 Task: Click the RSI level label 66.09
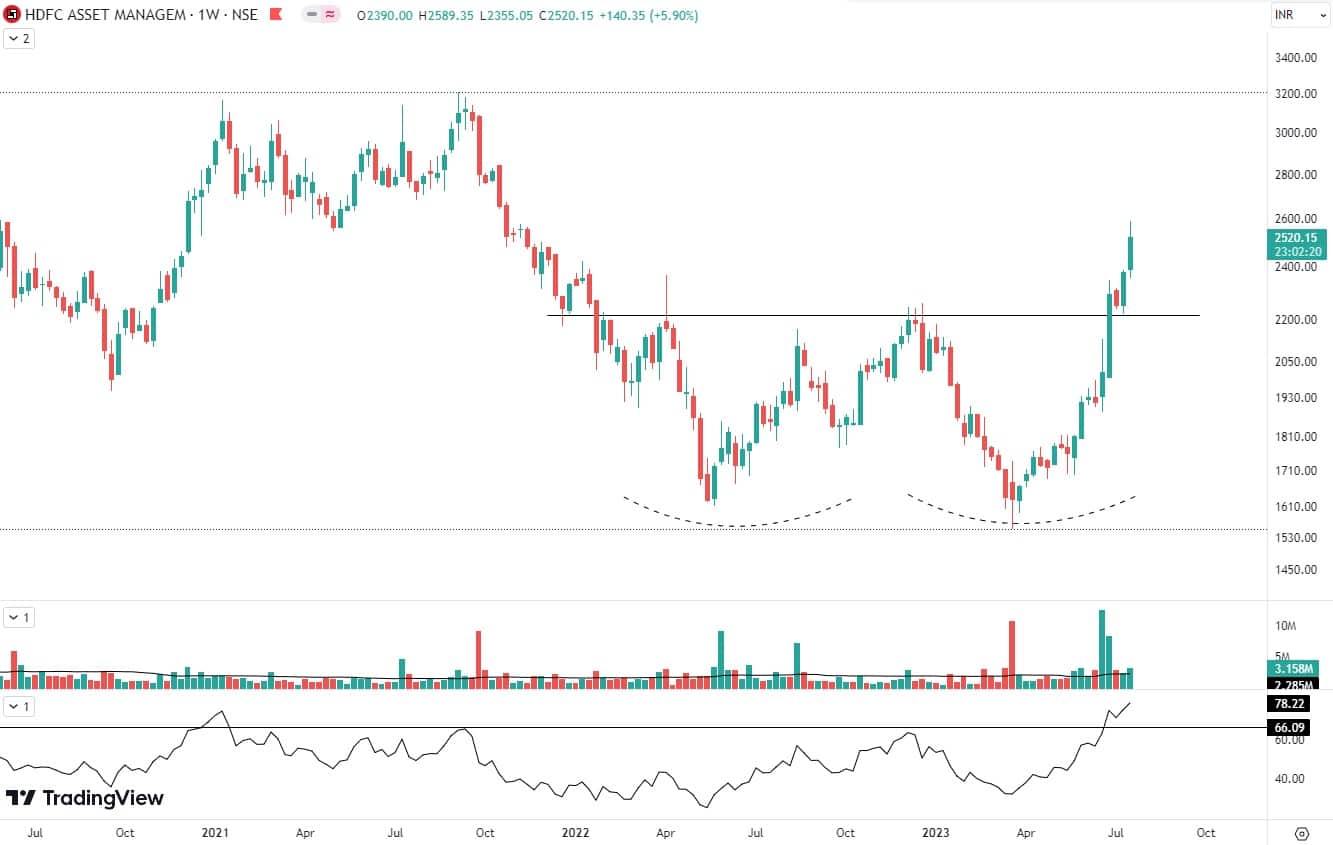pos(1296,727)
